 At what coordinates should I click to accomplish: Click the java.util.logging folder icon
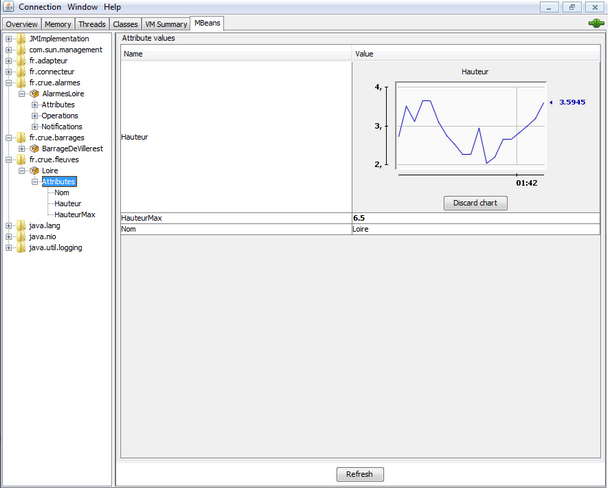pos(21,247)
